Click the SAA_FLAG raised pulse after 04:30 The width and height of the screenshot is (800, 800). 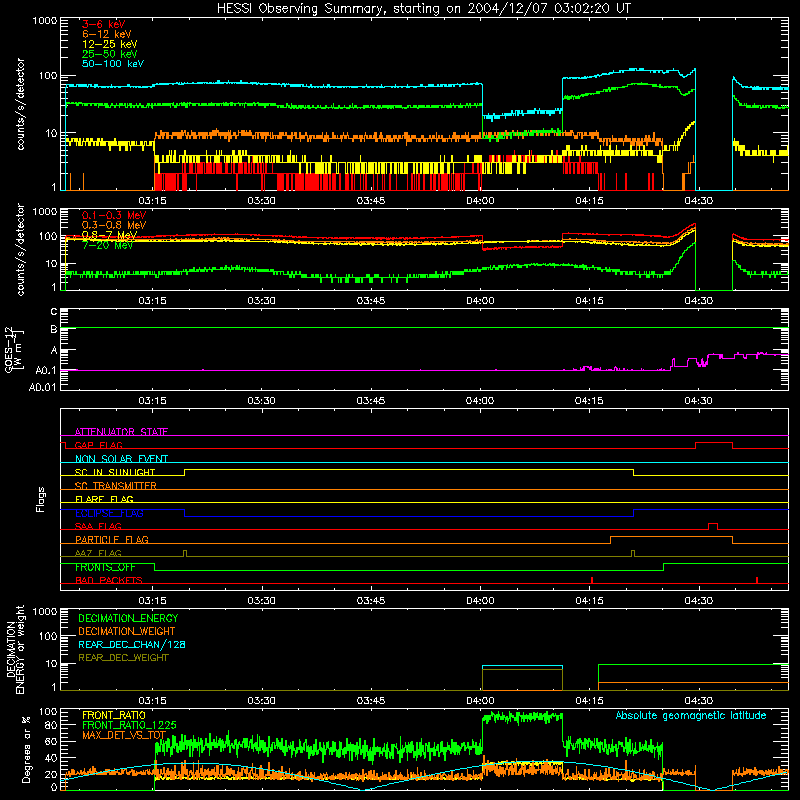pos(713,526)
